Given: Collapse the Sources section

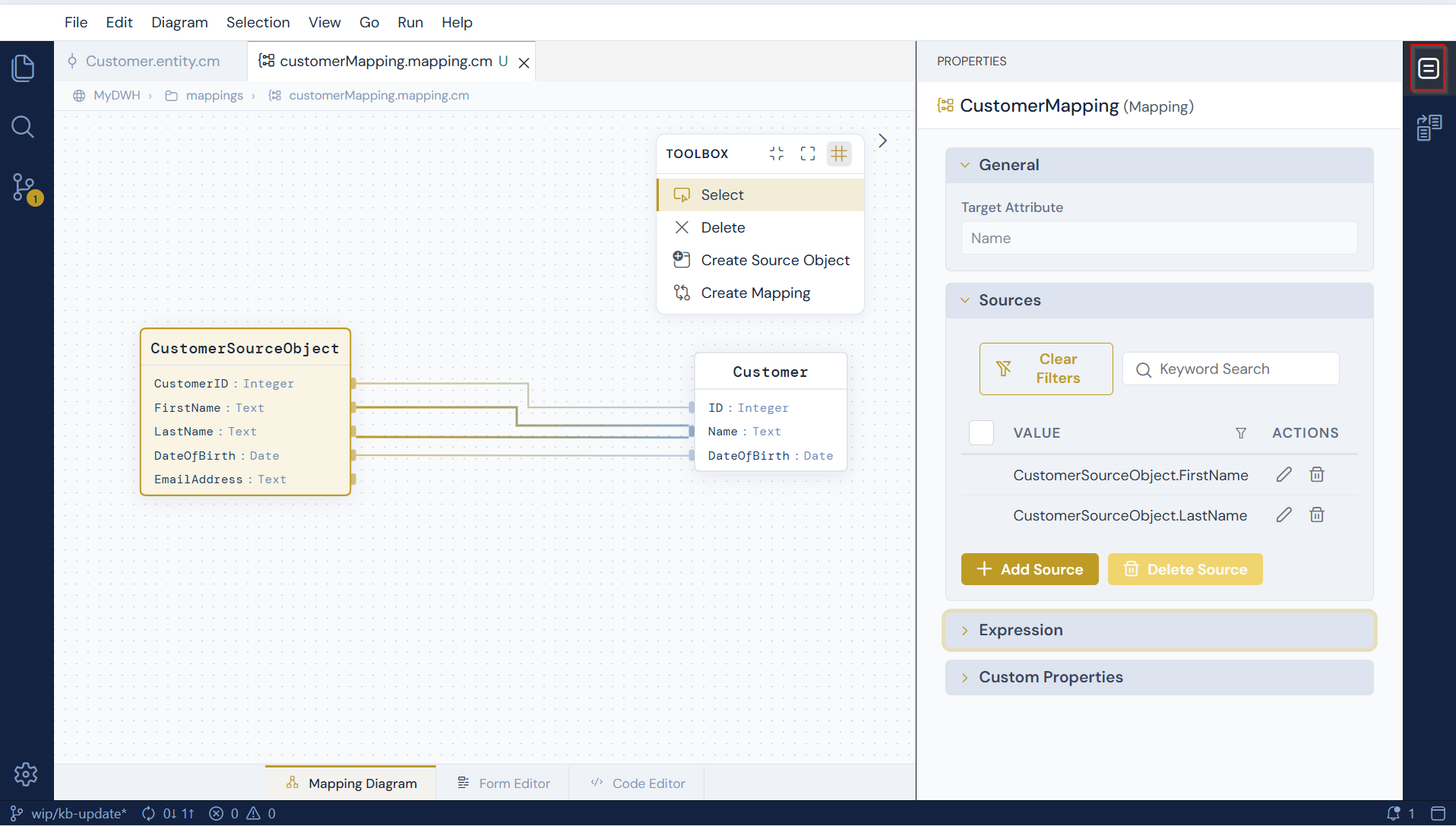Looking at the screenshot, I should (1159, 300).
